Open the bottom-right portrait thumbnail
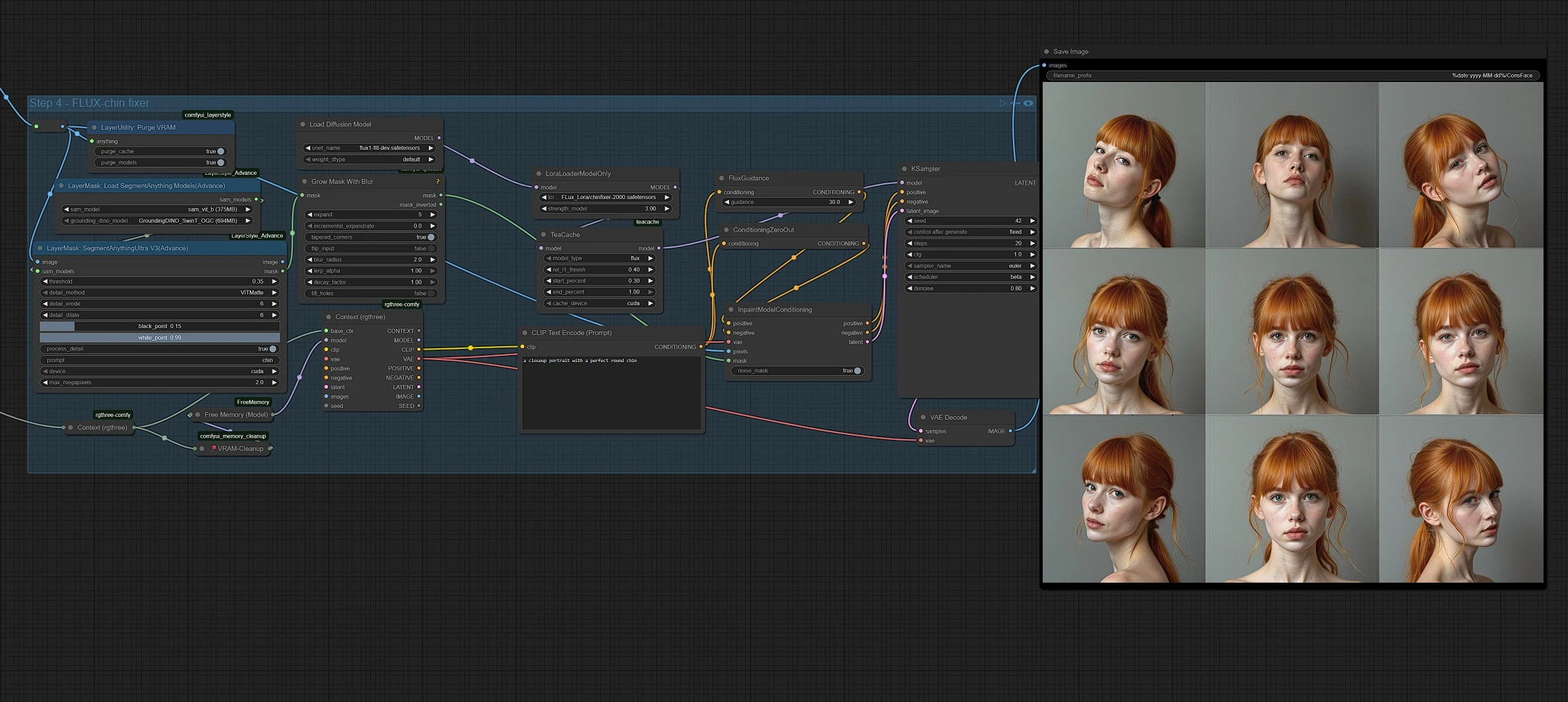Image resolution: width=1568 pixels, height=702 pixels. (1461, 499)
